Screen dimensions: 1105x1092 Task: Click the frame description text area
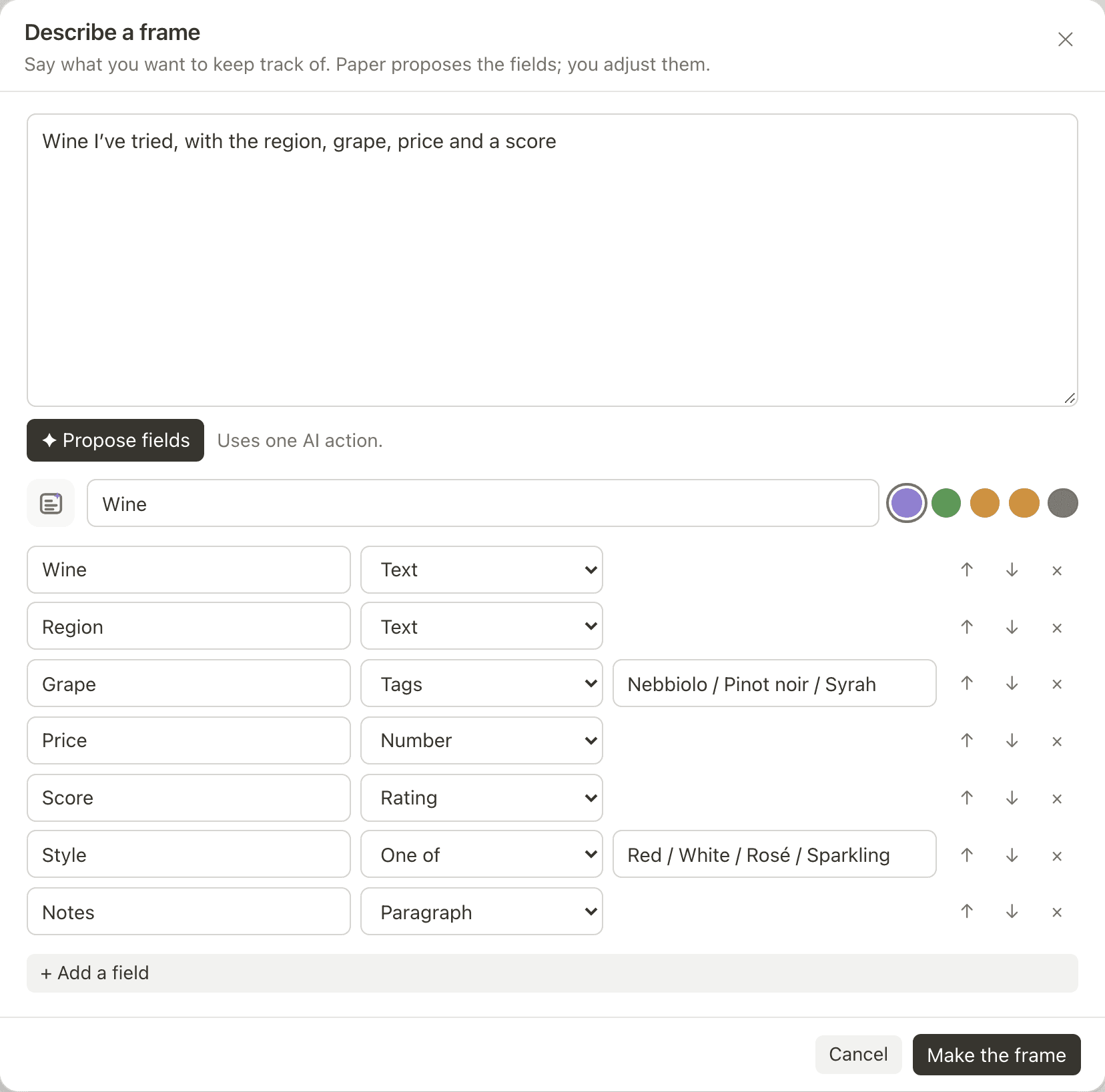click(x=552, y=260)
